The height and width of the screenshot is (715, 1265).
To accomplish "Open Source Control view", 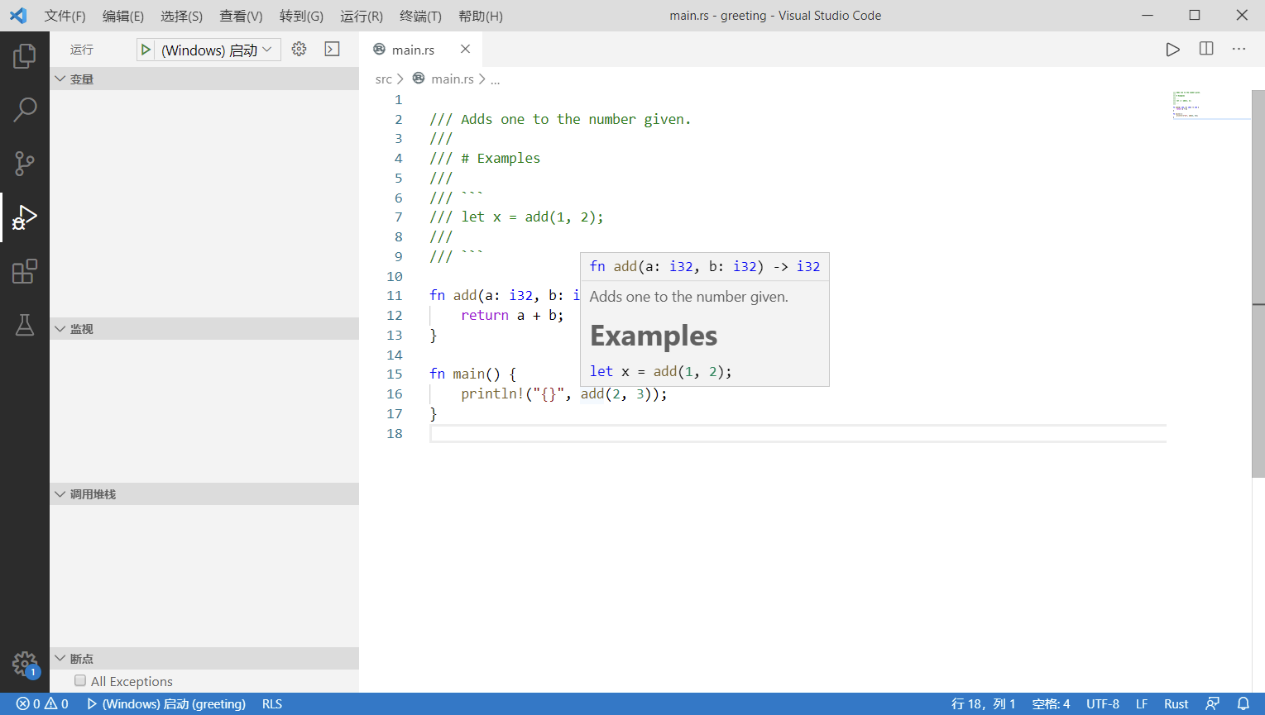I will [24, 164].
